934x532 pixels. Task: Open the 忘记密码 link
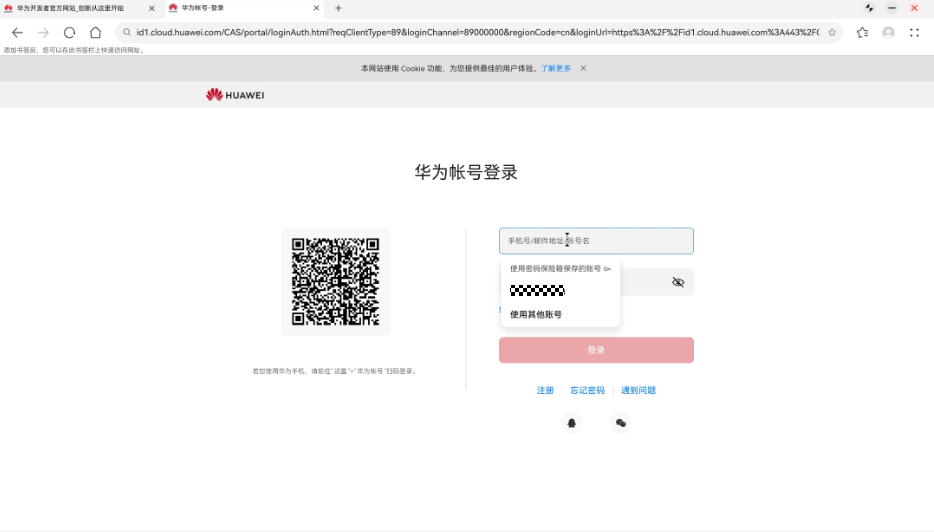587,390
